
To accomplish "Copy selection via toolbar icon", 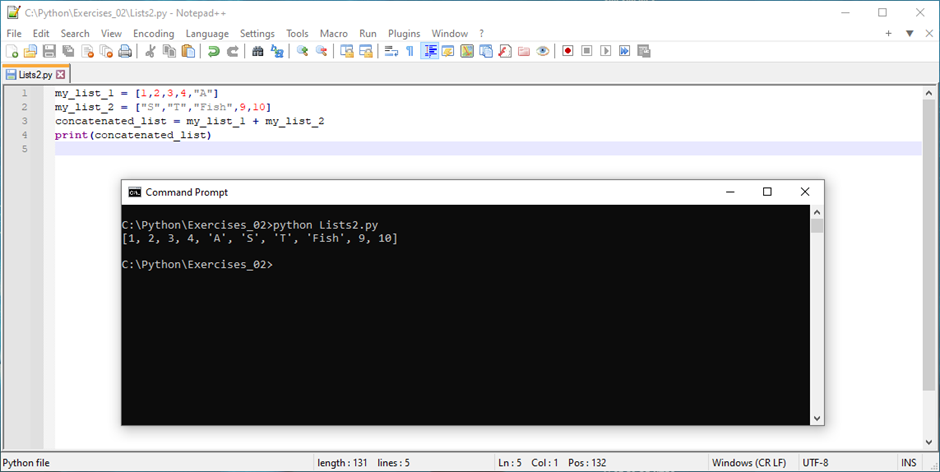I will coord(170,52).
